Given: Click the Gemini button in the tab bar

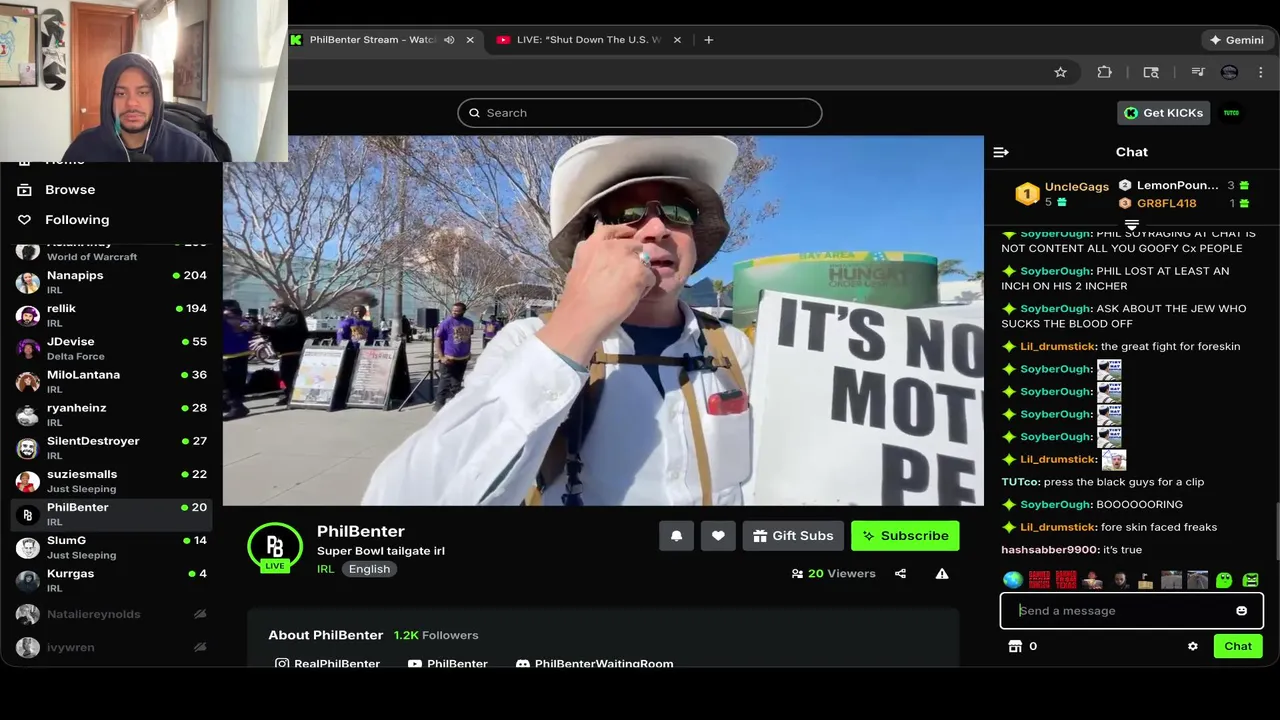Looking at the screenshot, I should [1237, 40].
